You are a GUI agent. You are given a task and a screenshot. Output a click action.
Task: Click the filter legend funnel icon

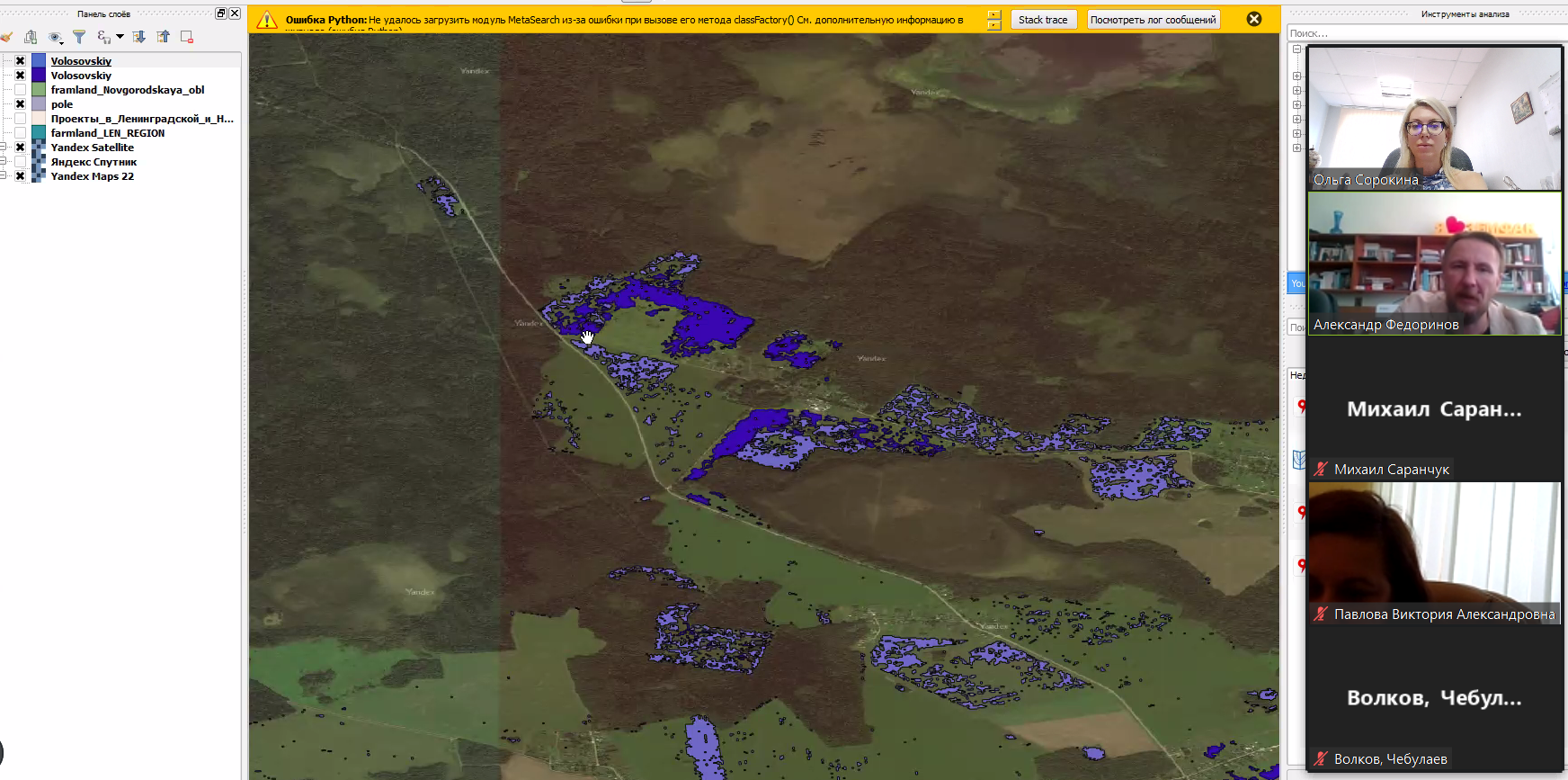79,37
